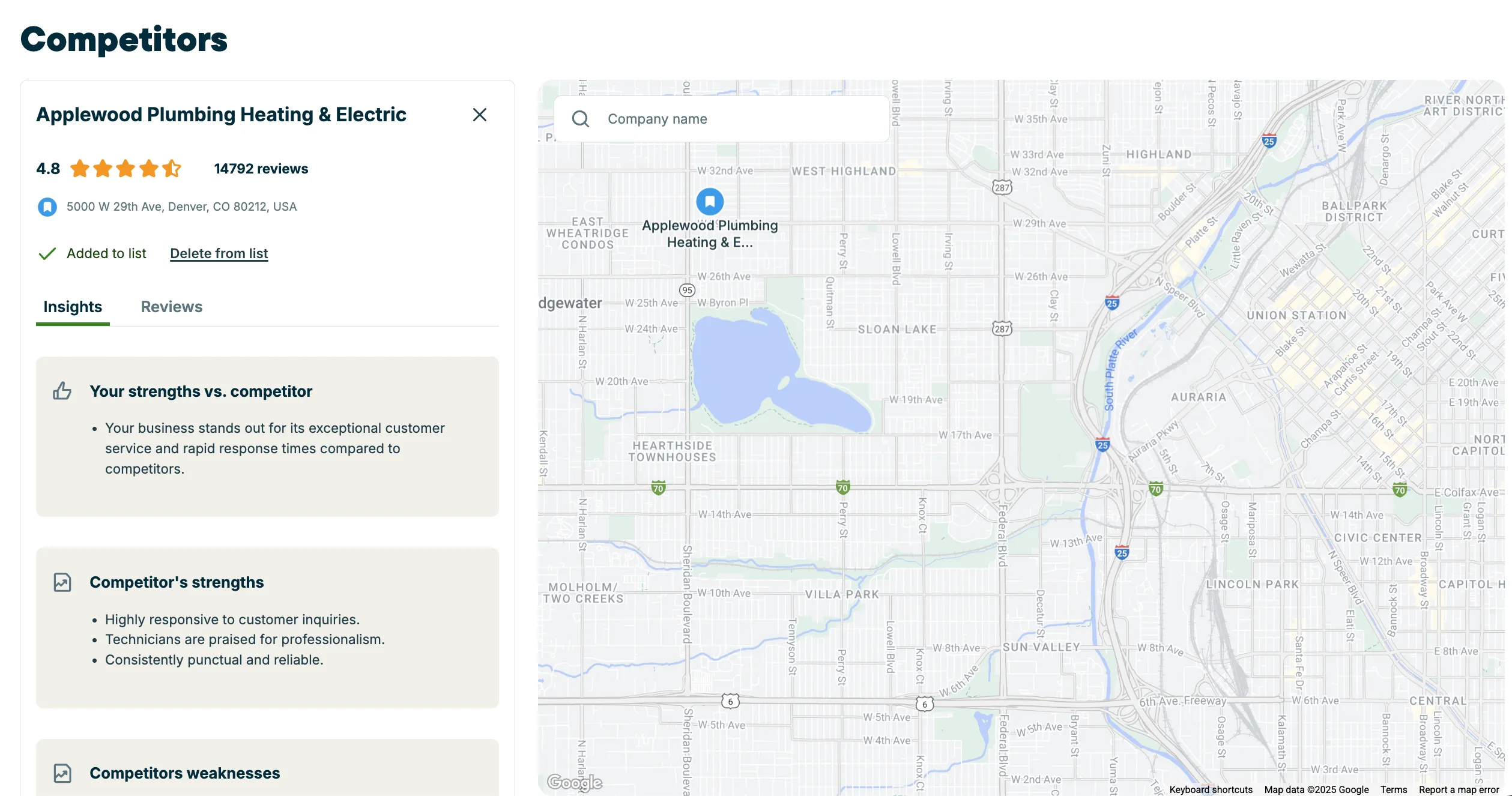
Task: Click the green Added to list checkmark
Action: click(x=47, y=254)
